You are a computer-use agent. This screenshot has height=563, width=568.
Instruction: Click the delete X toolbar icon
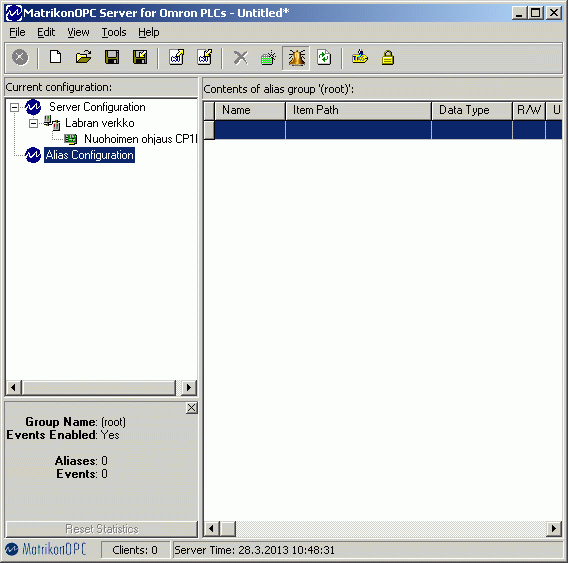(241, 58)
